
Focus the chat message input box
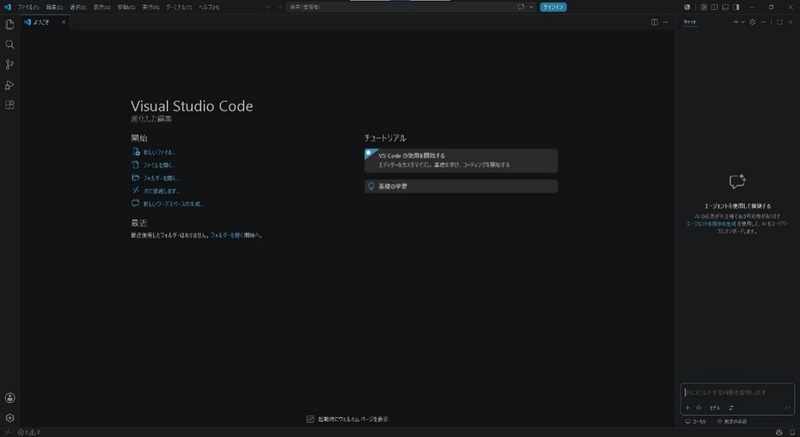coord(737,392)
